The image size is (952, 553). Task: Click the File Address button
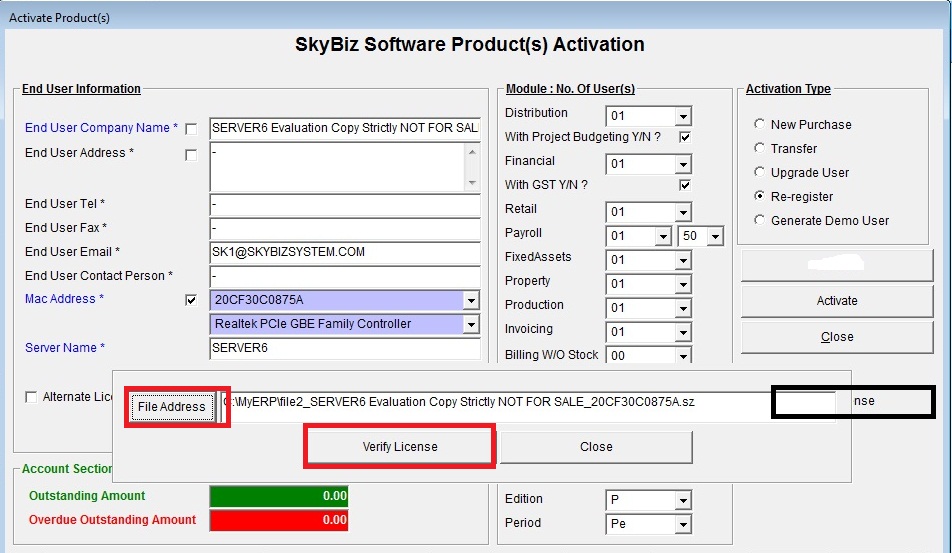coord(171,407)
